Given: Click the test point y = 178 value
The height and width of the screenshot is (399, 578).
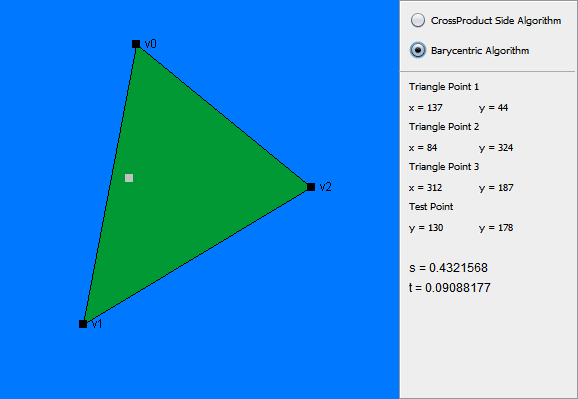Looking at the screenshot, I should click(496, 228).
